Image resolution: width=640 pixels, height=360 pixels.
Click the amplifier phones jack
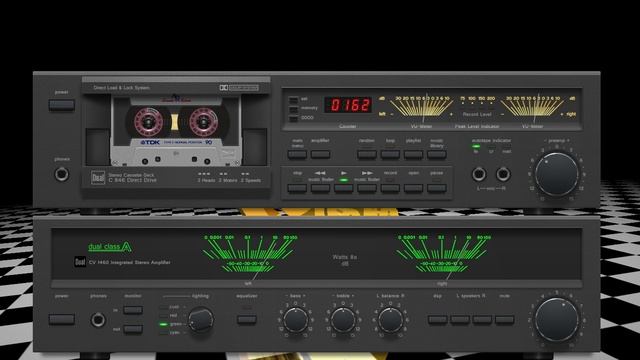(98, 320)
